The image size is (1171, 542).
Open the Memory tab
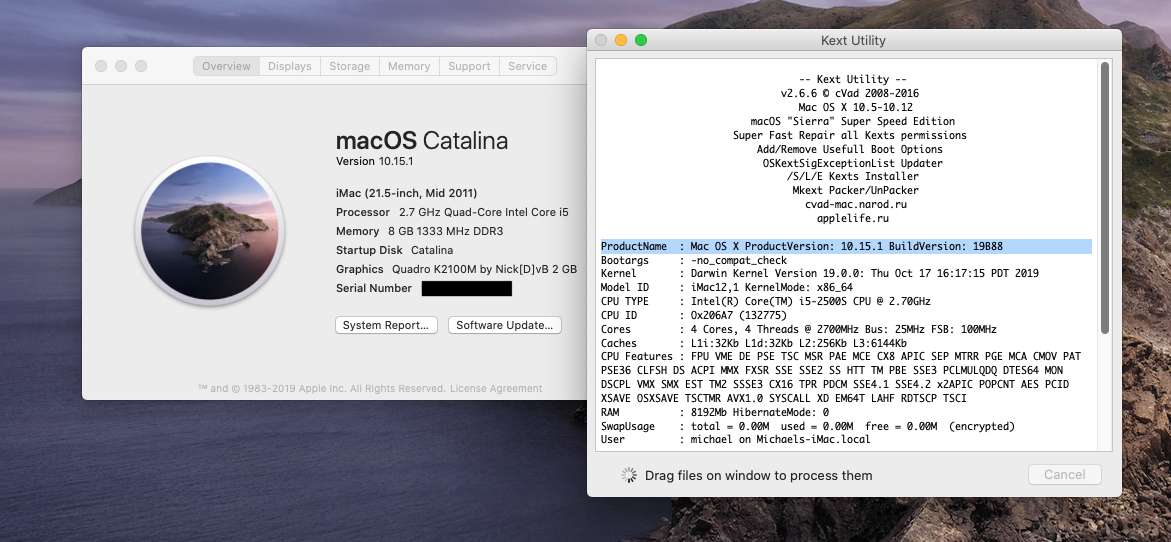[x=409, y=66]
